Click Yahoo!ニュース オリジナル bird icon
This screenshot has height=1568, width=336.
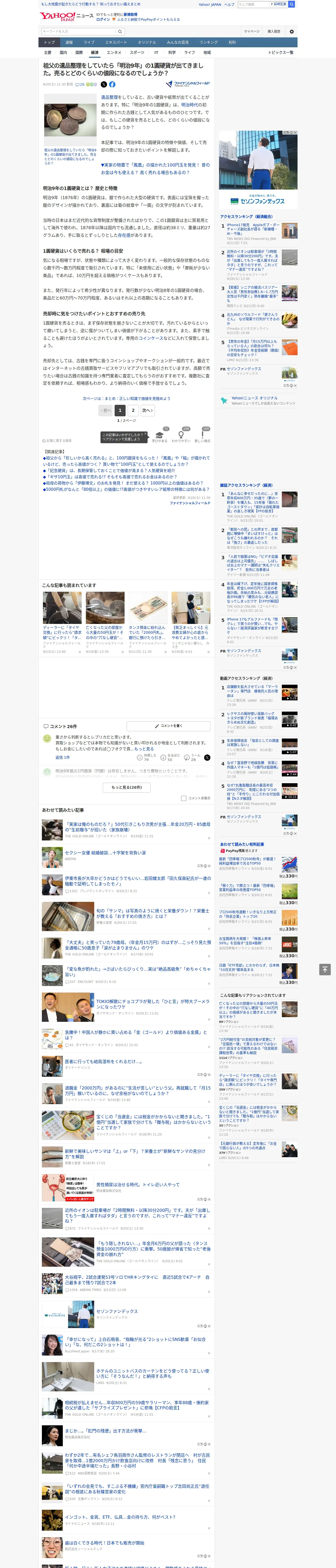pyautogui.click(x=225, y=401)
